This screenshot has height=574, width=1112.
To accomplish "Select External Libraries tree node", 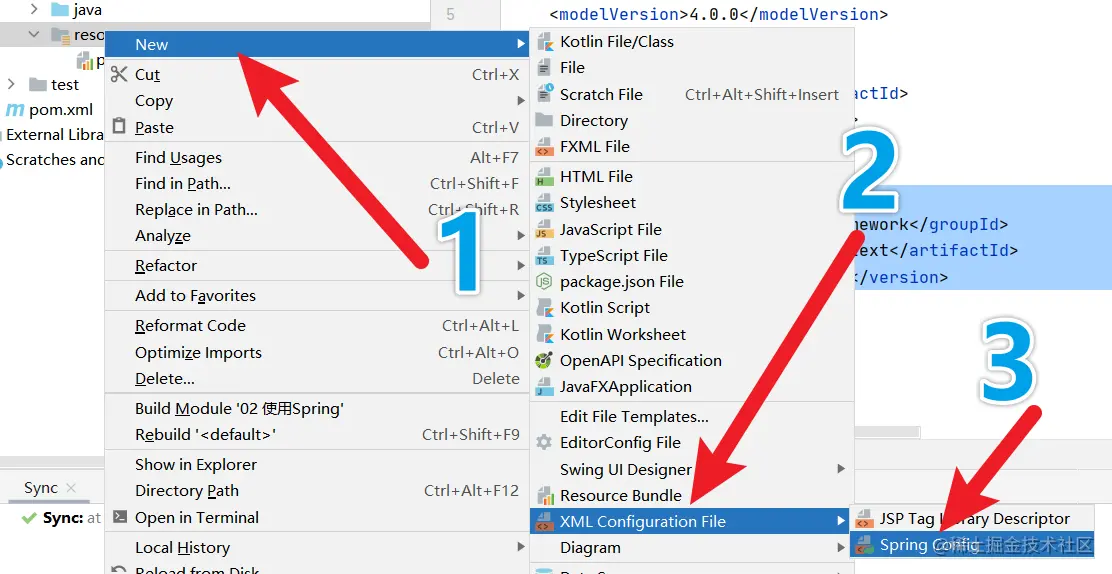I will coord(54,135).
